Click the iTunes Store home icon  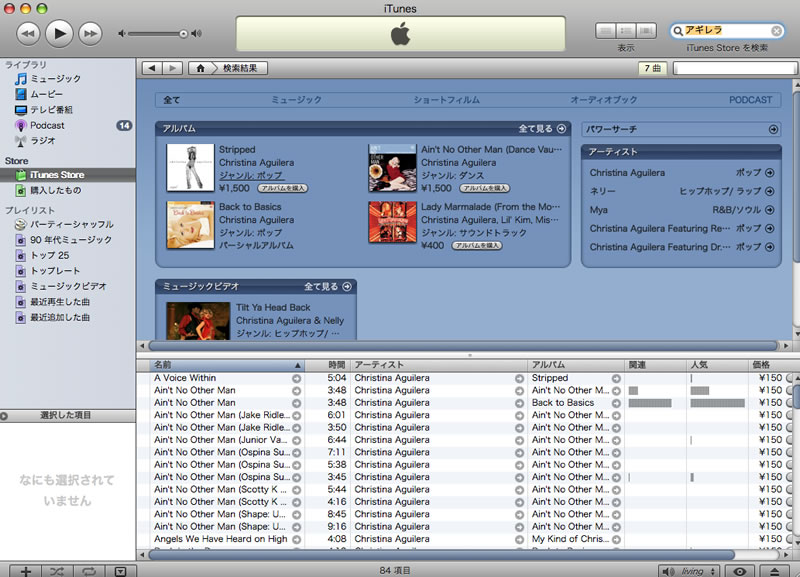201,68
